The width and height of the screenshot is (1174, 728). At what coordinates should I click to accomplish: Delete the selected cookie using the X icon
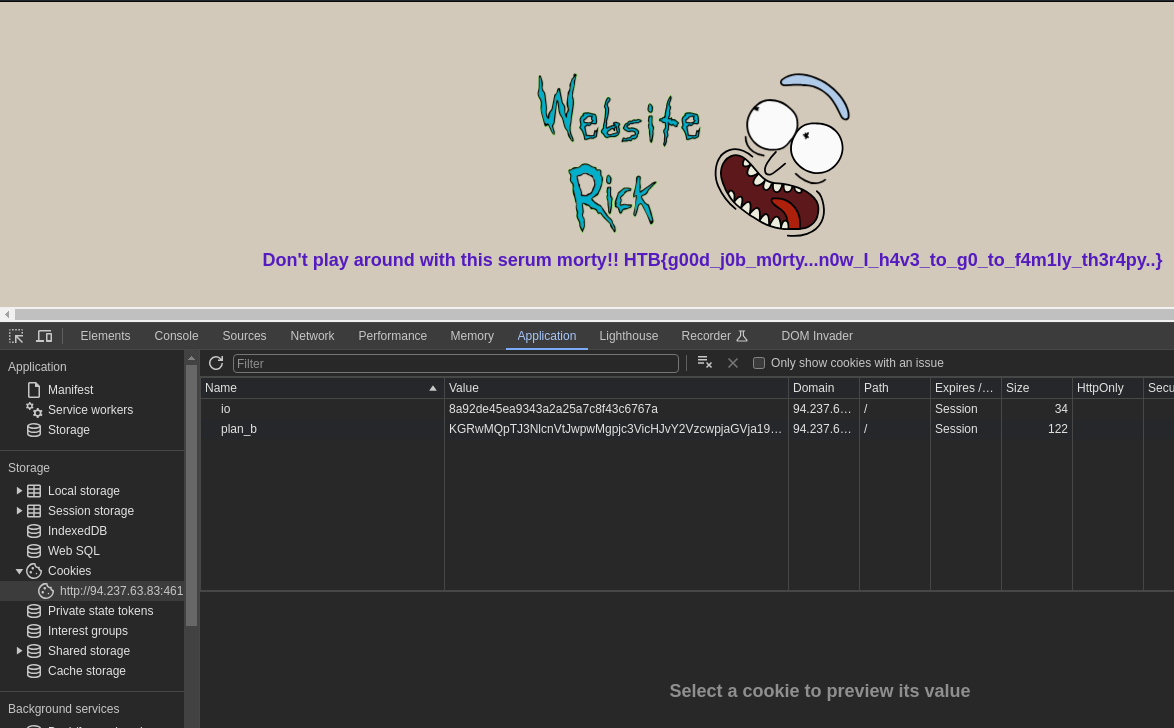pyautogui.click(x=733, y=363)
